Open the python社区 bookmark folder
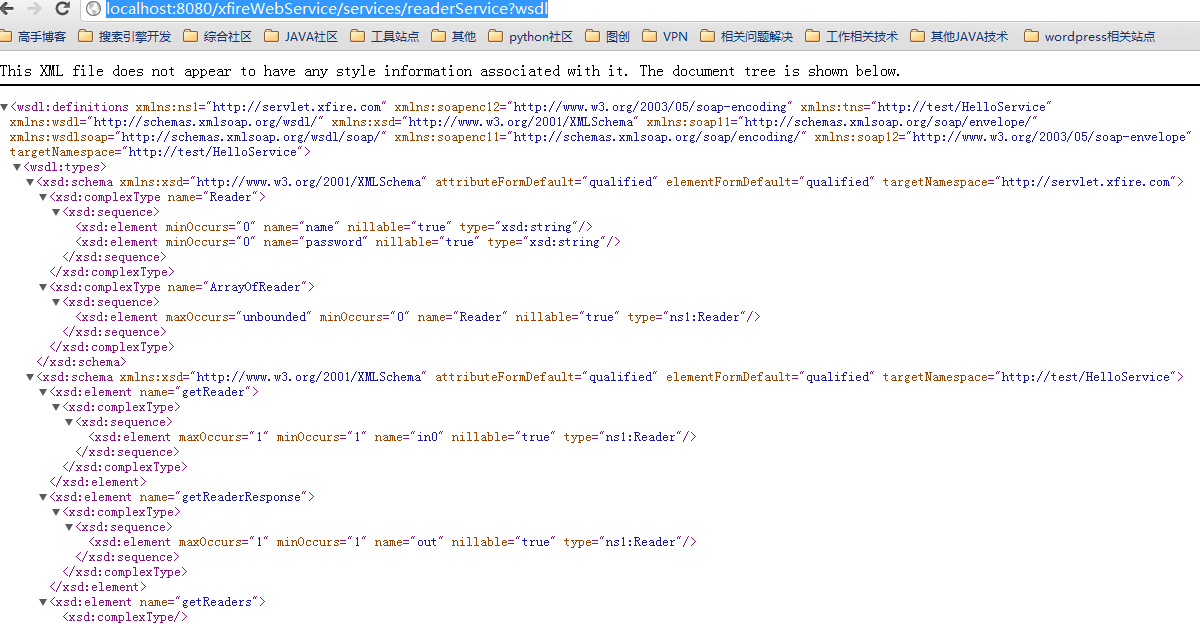This screenshot has width=1200, height=624. point(531,37)
